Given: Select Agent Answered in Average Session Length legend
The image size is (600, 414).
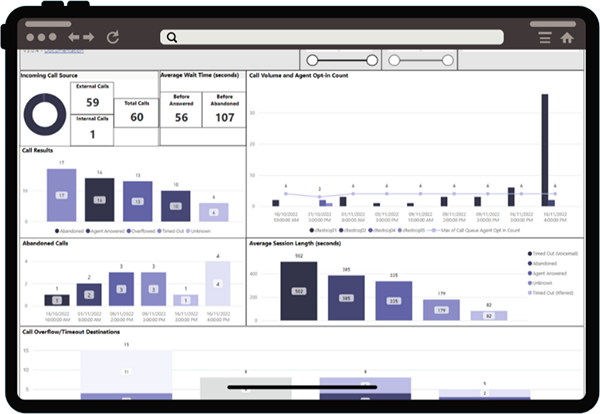Looking at the screenshot, I should point(547,274).
